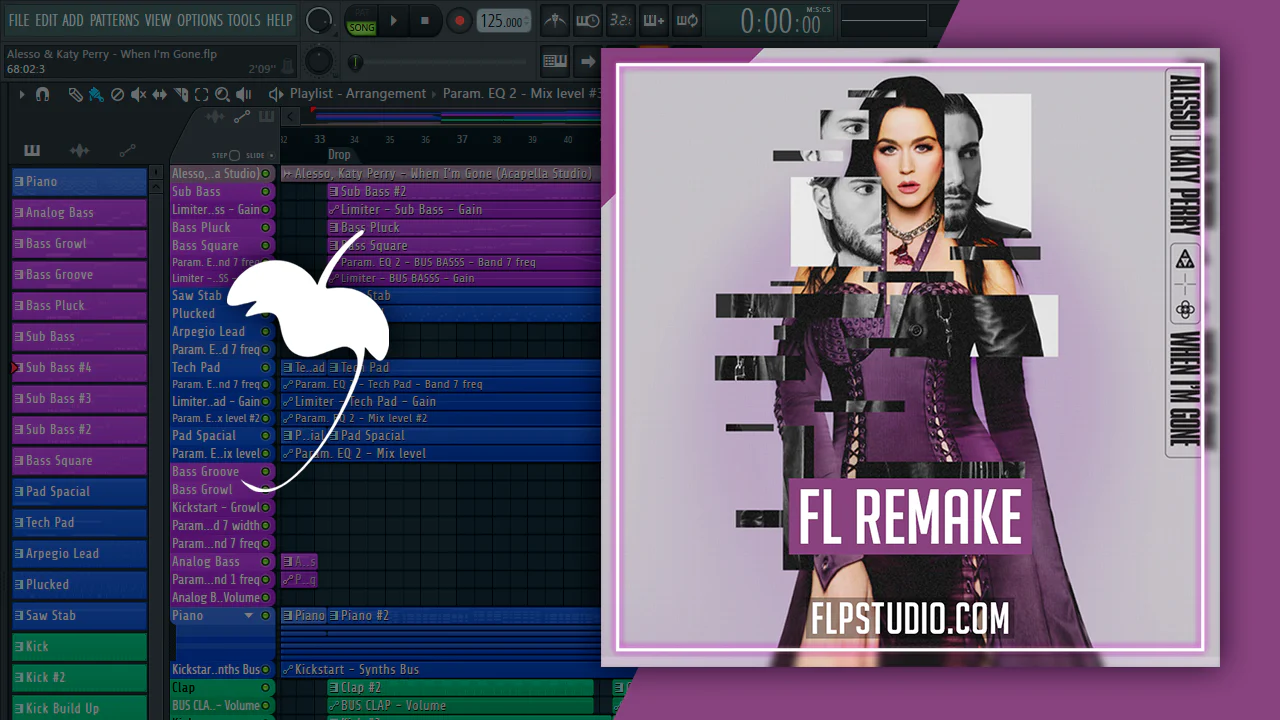Select the playlist magnet snap icon
This screenshot has height=720, width=1280.
[x=42, y=94]
